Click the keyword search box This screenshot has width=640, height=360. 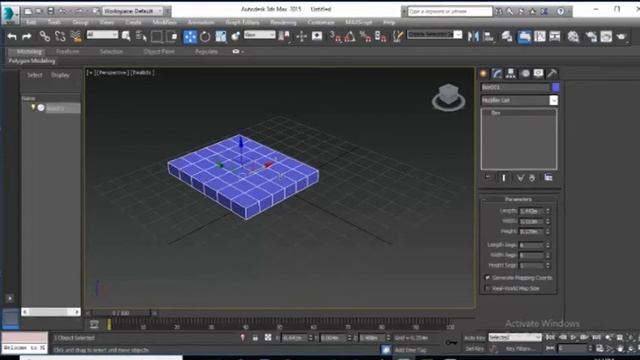[x=450, y=11]
